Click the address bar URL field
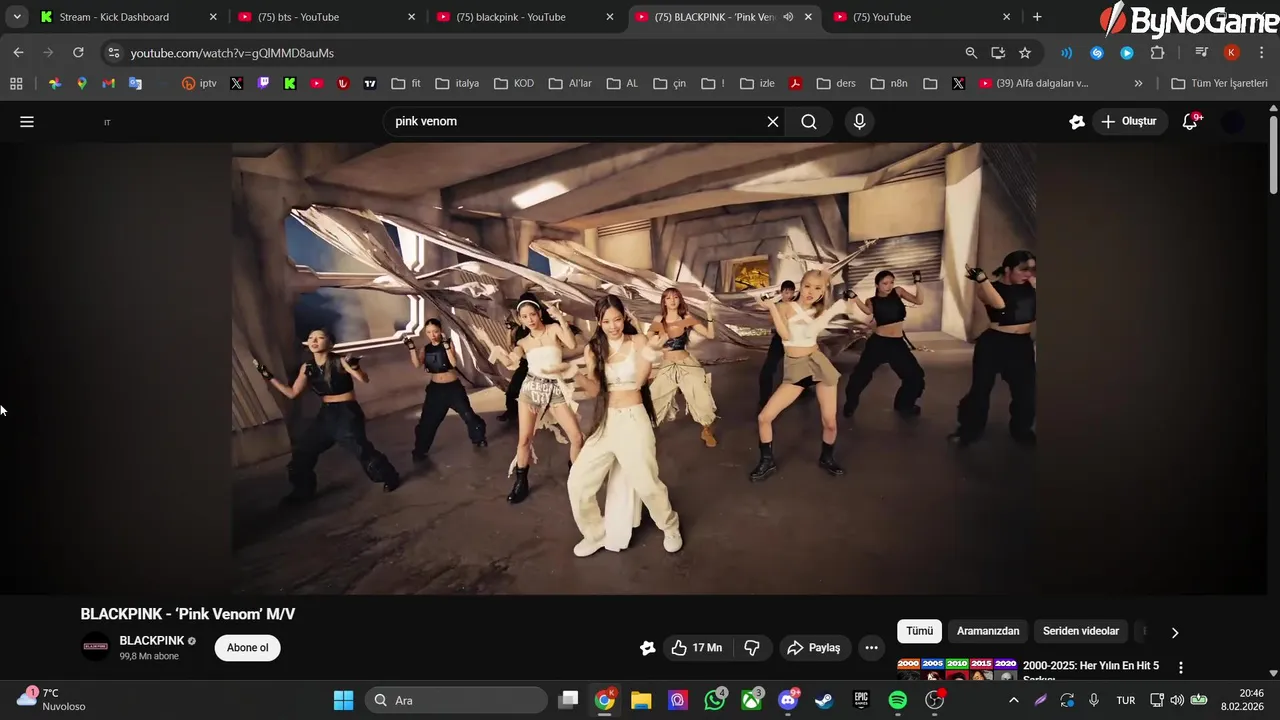 540,53
